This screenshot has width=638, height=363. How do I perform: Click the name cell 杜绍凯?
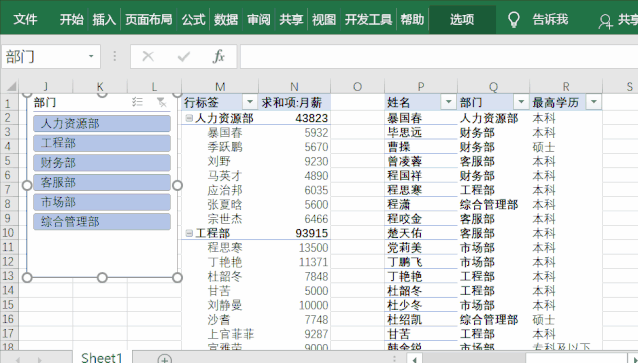click(x=421, y=319)
